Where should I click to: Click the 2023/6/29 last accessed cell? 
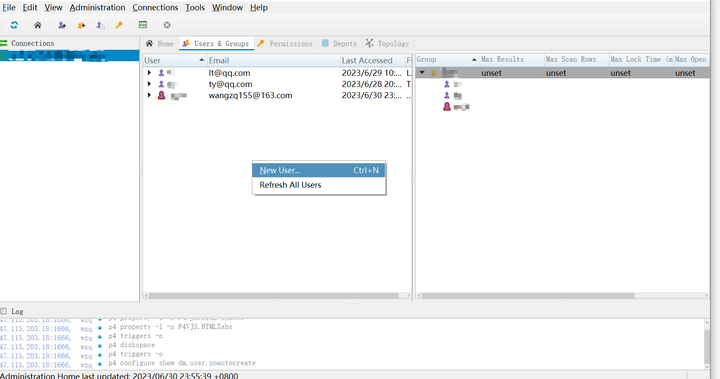[x=371, y=73]
